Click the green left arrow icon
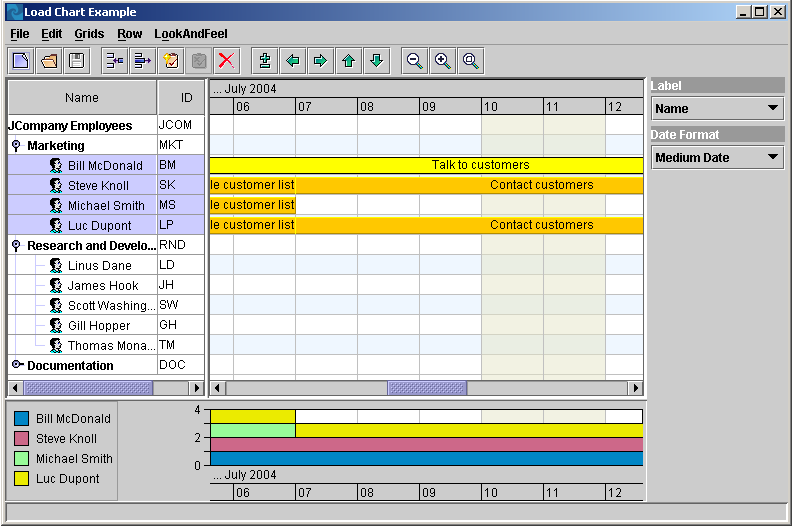This screenshot has height=526, width=792. click(x=292, y=61)
